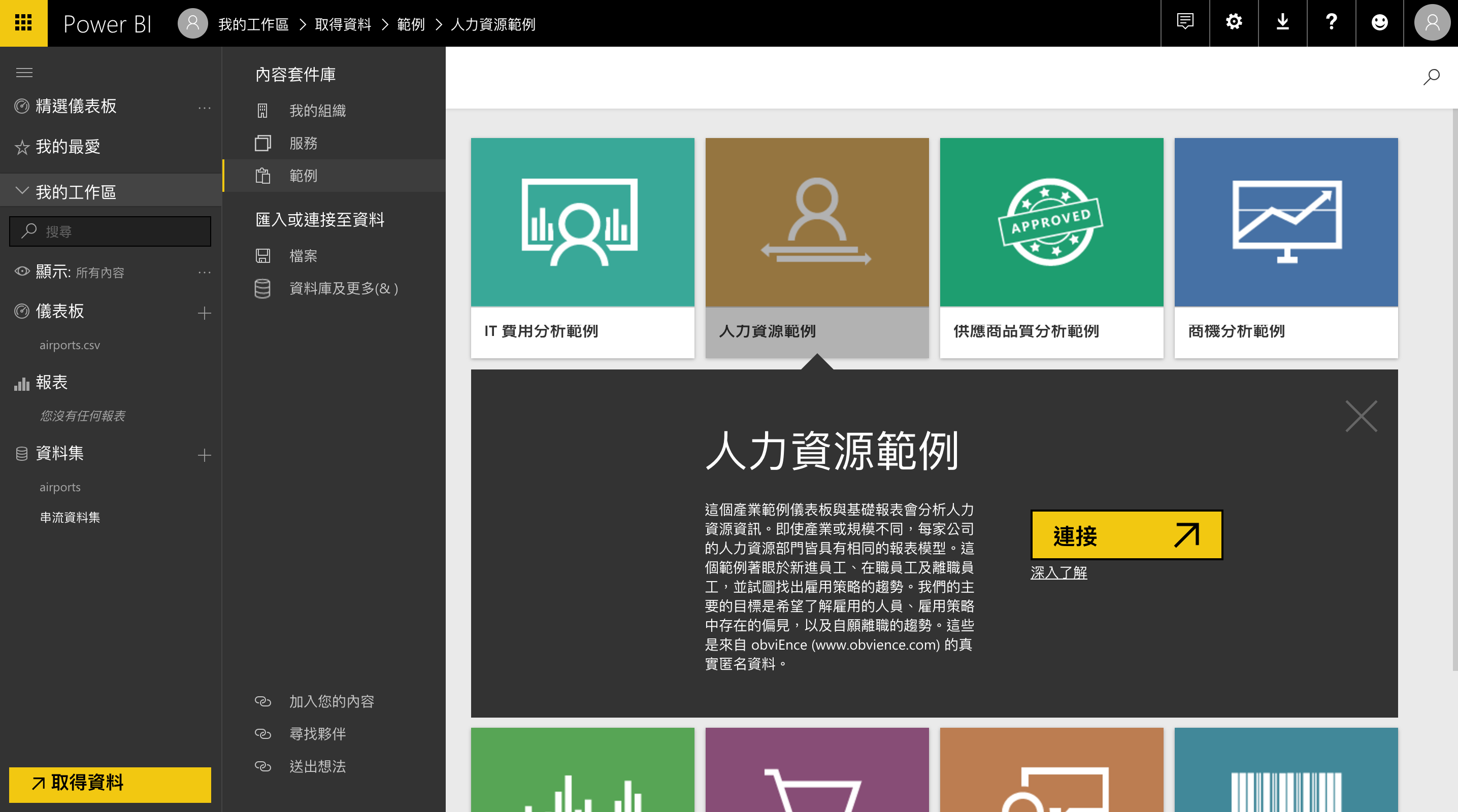Viewport: 1458px width, 812px height.
Task: Open the 顯示 ellipsis options menu
Action: coord(204,272)
